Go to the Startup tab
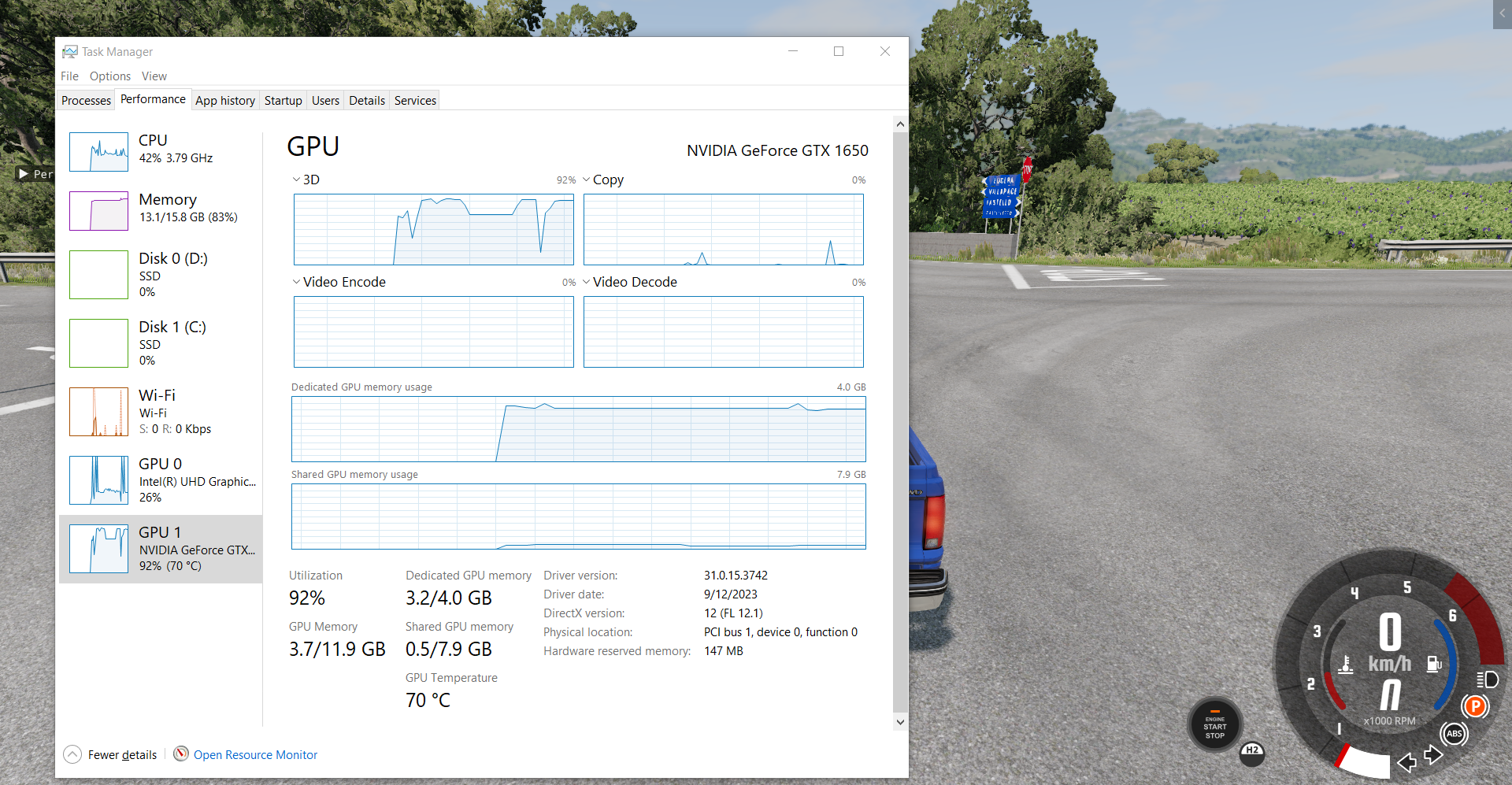1512x785 pixels. 283,101
